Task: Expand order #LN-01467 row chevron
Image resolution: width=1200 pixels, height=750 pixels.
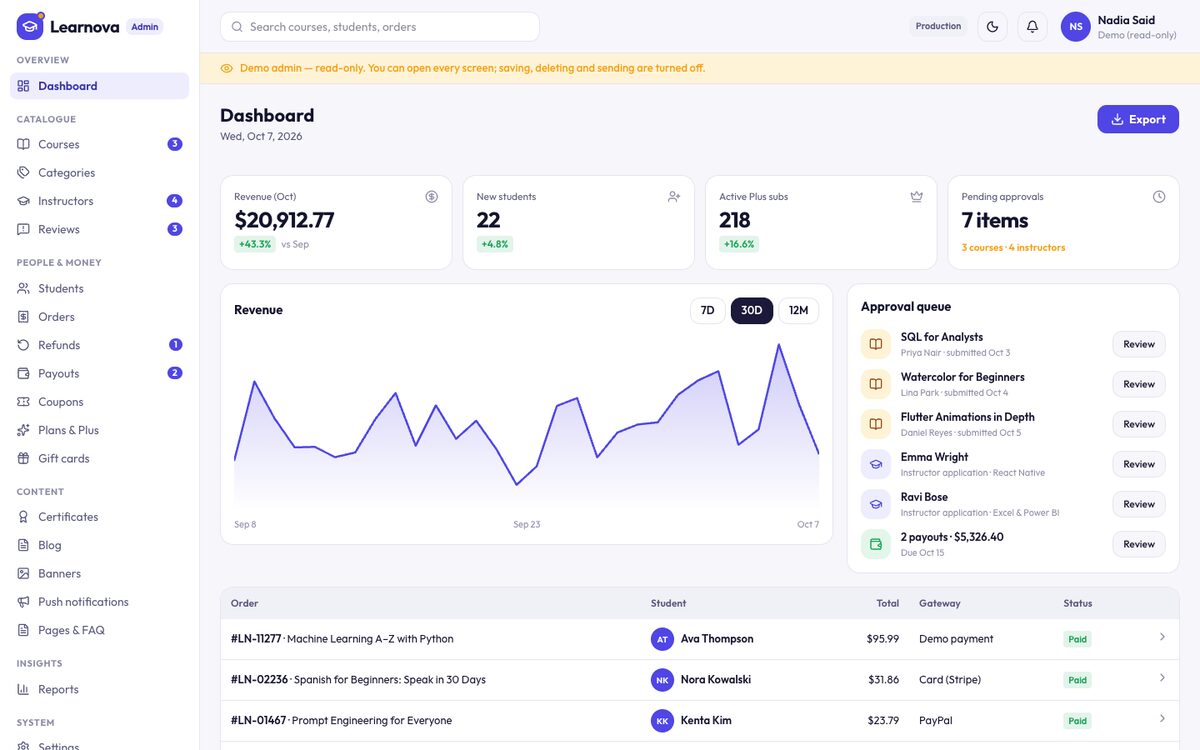Action: (x=1162, y=719)
